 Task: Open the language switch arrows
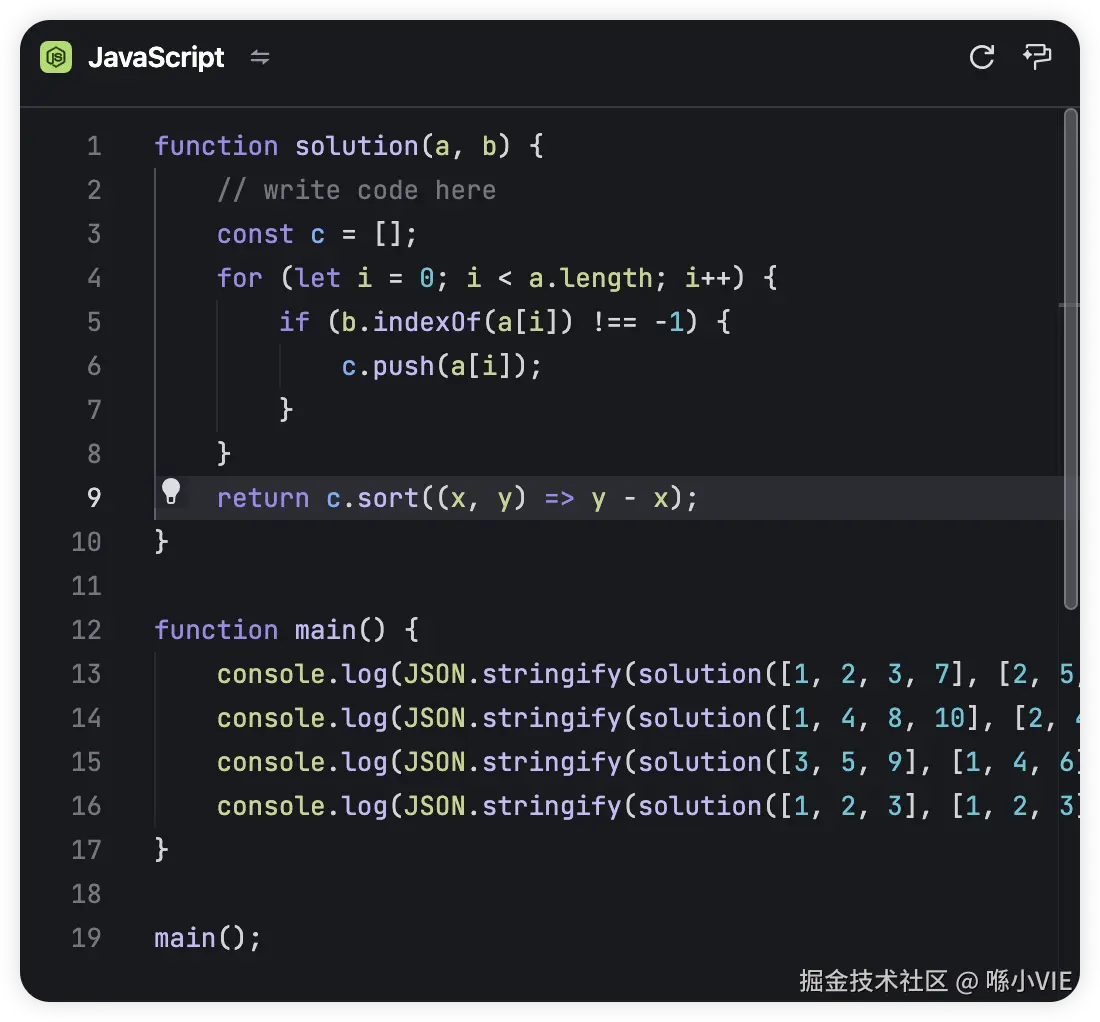(260, 57)
